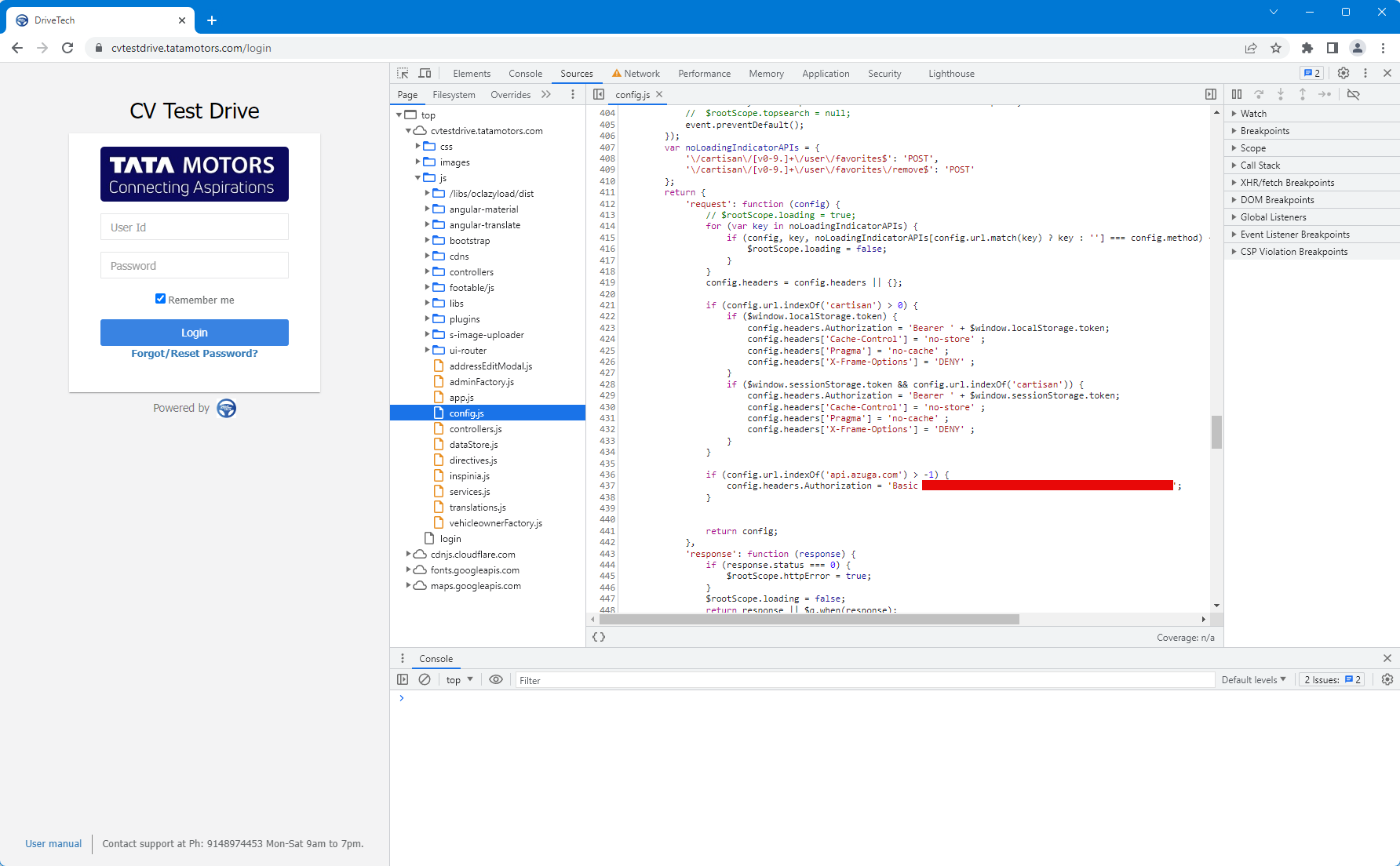
Task: Click the pretty print braces icon
Action: (x=599, y=637)
